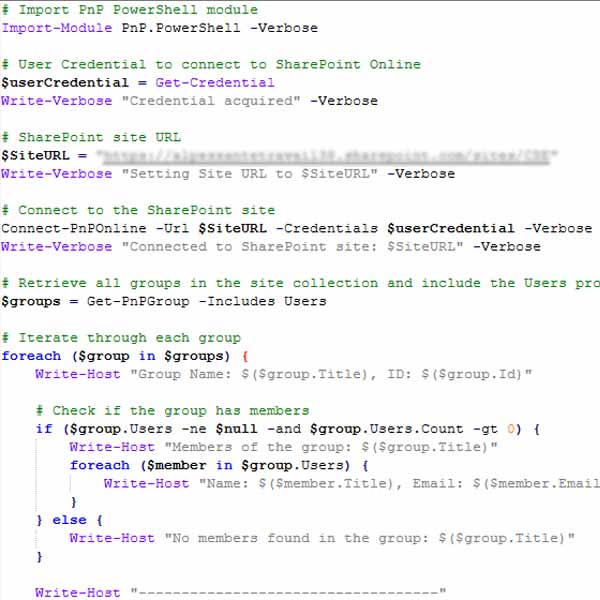This screenshot has width=600, height=600.
Task: Click the blurred site URL string value
Action: pos(326,156)
